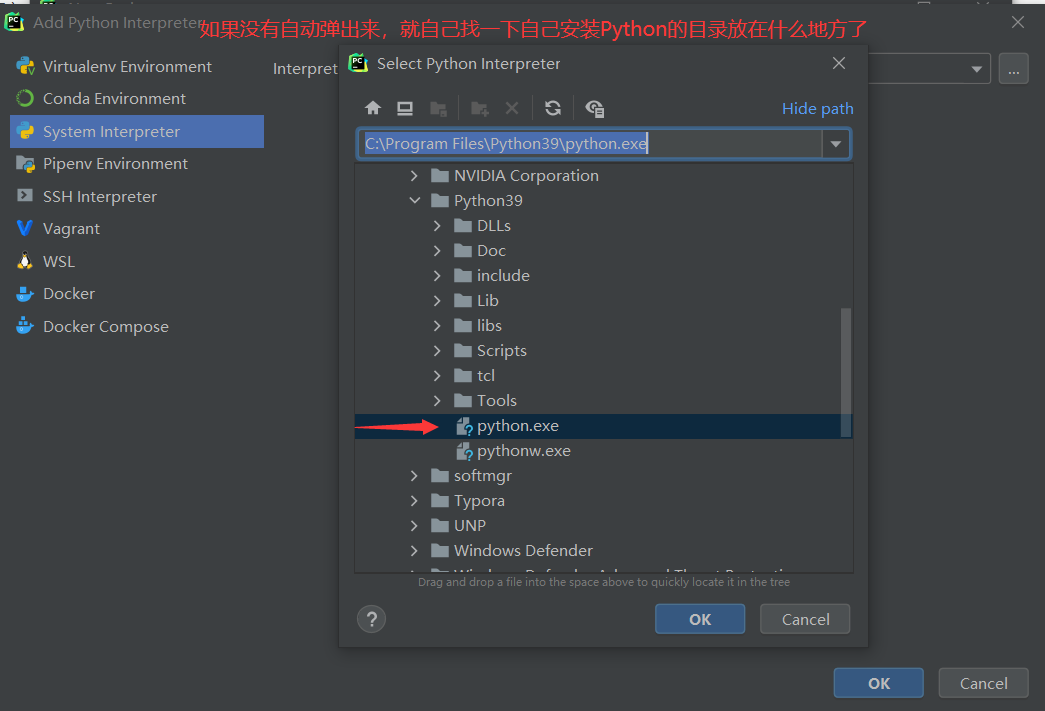The width and height of the screenshot is (1045, 711).
Task: Open SSH Interpreter option
Action: [x=100, y=197]
